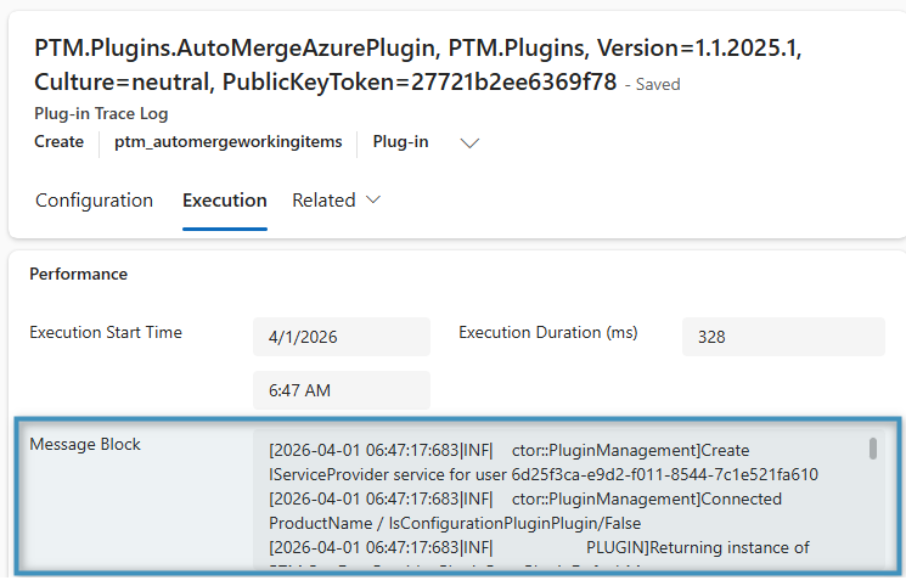
Task: Click the Execution Duration value 328
Action: click(784, 337)
